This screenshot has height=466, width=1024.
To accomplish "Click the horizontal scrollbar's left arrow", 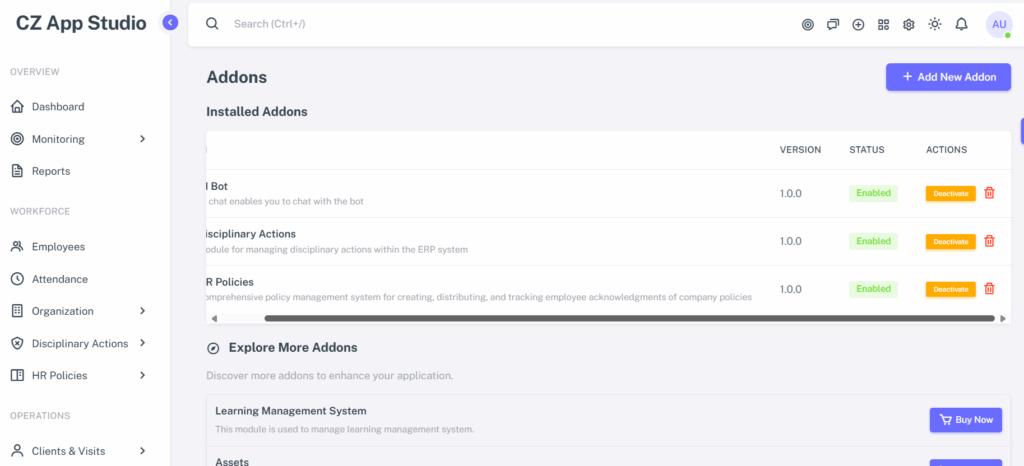I will click(x=214, y=318).
